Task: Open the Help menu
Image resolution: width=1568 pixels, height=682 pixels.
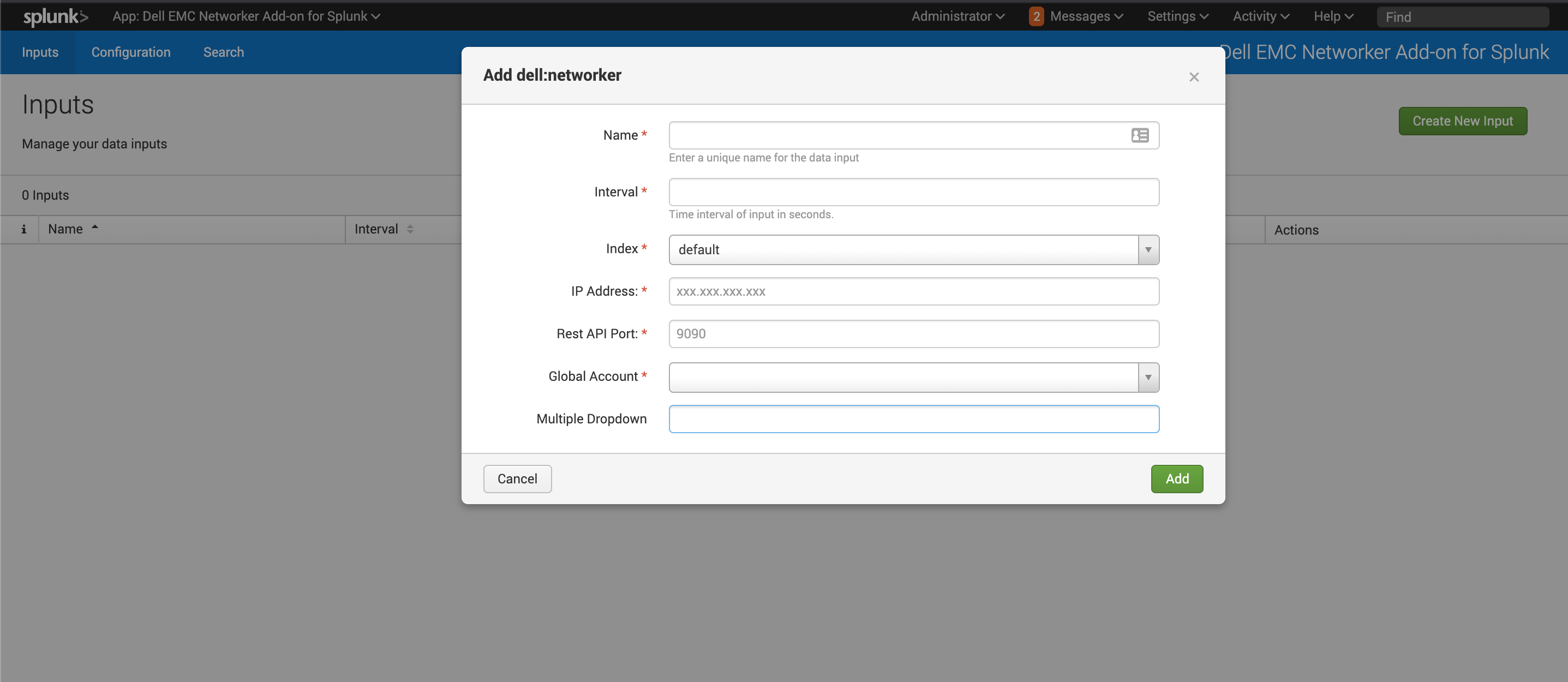Action: 1332,16
